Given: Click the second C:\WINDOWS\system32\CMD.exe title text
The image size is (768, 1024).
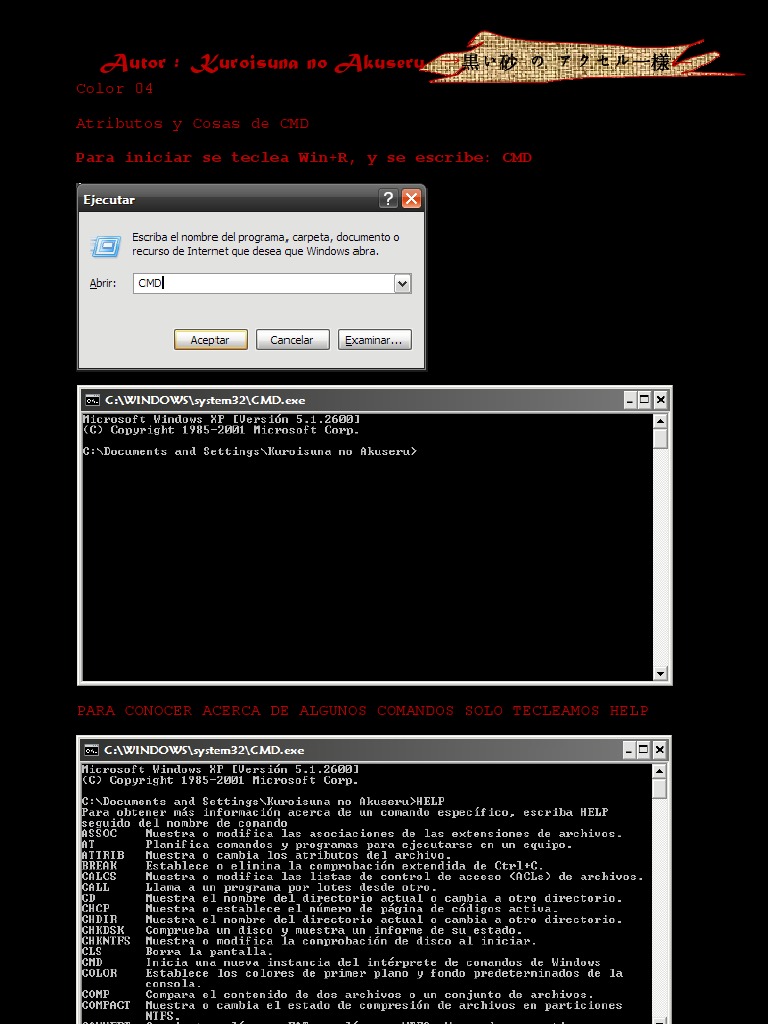Looking at the screenshot, I should click(x=204, y=750).
